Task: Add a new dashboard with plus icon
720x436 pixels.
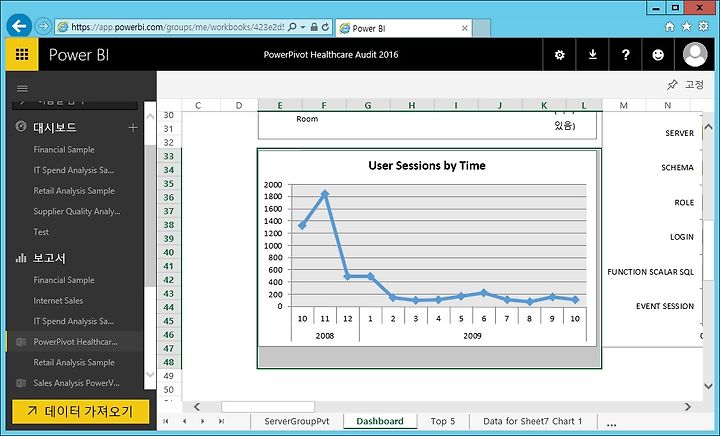Action: coord(133,128)
